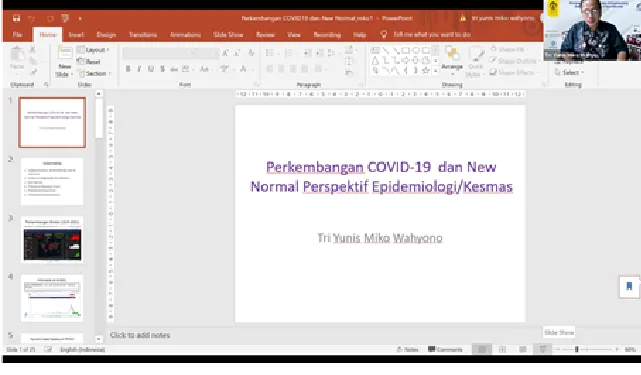This screenshot has height=375, width=641.
Task: Click 'Click to add notes' area
Action: [140, 335]
